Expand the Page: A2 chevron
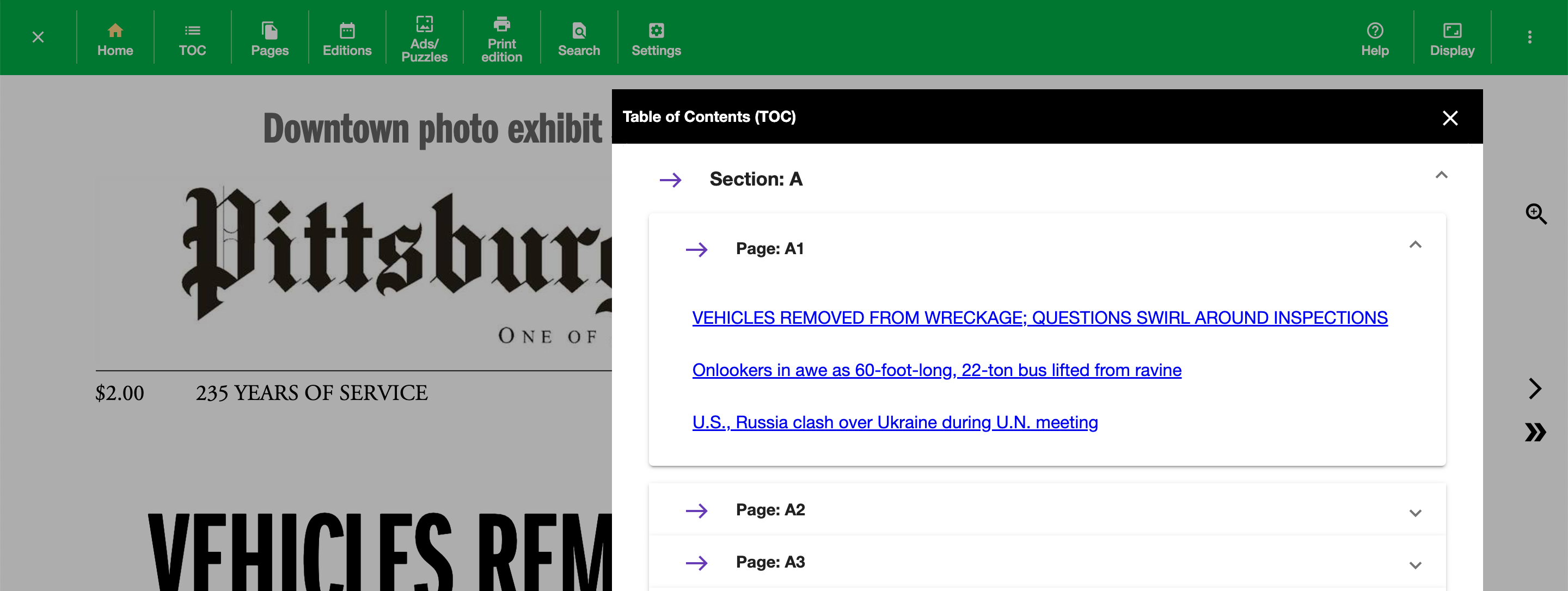This screenshot has width=1568, height=591. (1415, 513)
